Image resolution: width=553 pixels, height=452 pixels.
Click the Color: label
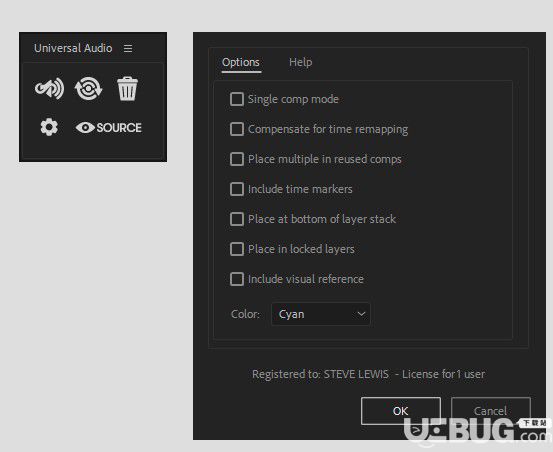pos(245,314)
